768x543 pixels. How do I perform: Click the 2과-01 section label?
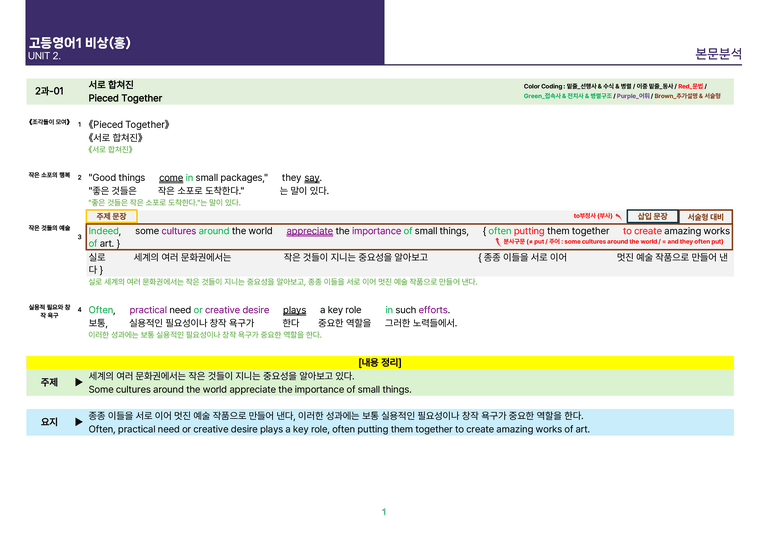pos(49,91)
